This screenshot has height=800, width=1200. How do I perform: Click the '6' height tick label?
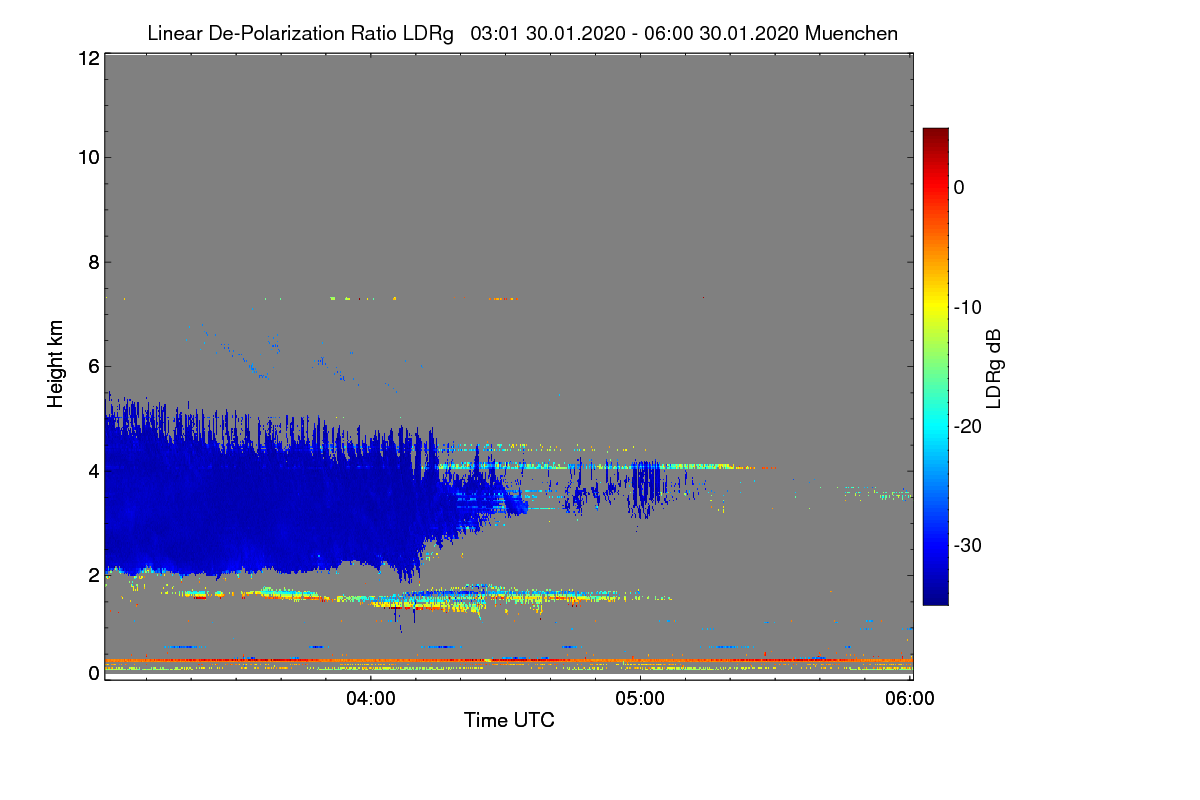93,367
